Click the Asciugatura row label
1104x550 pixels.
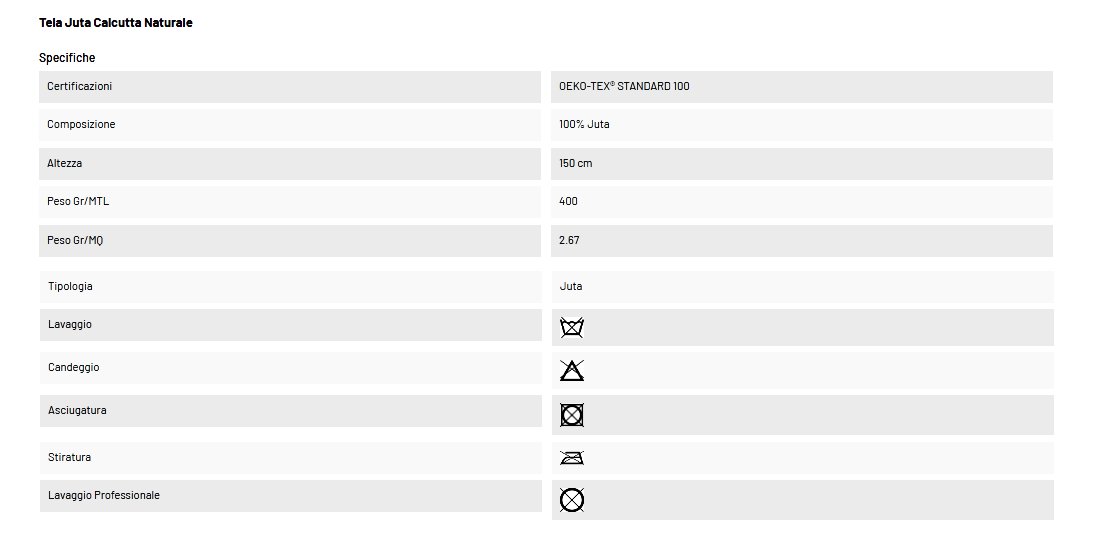pos(77,410)
